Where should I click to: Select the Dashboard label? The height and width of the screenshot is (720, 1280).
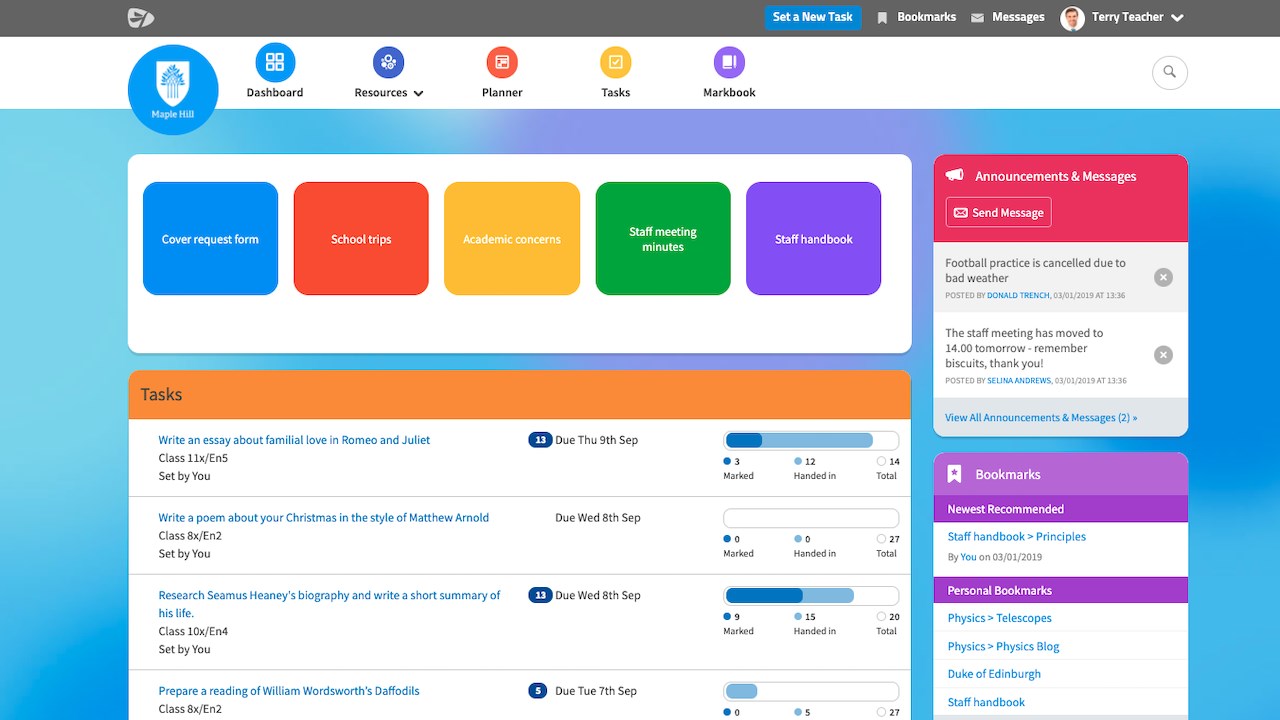275,92
